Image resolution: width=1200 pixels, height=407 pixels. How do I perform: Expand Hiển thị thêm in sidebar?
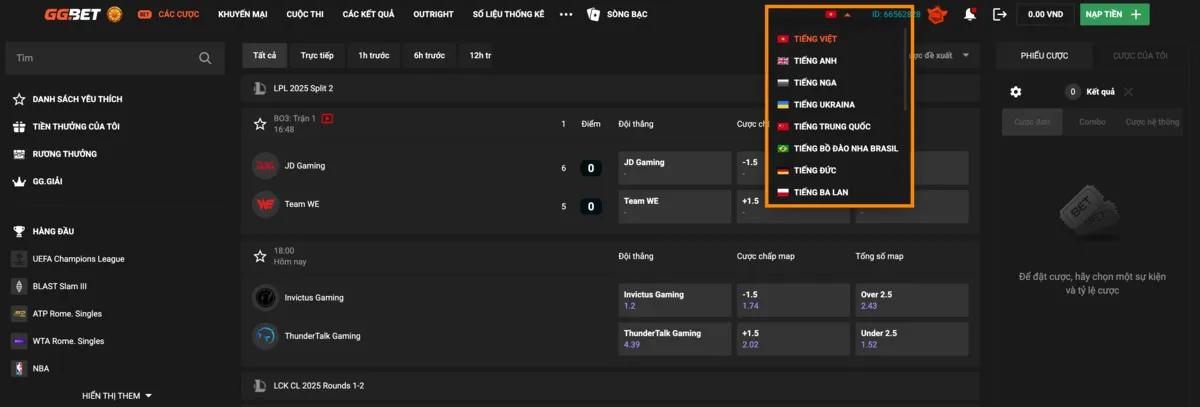[117, 396]
